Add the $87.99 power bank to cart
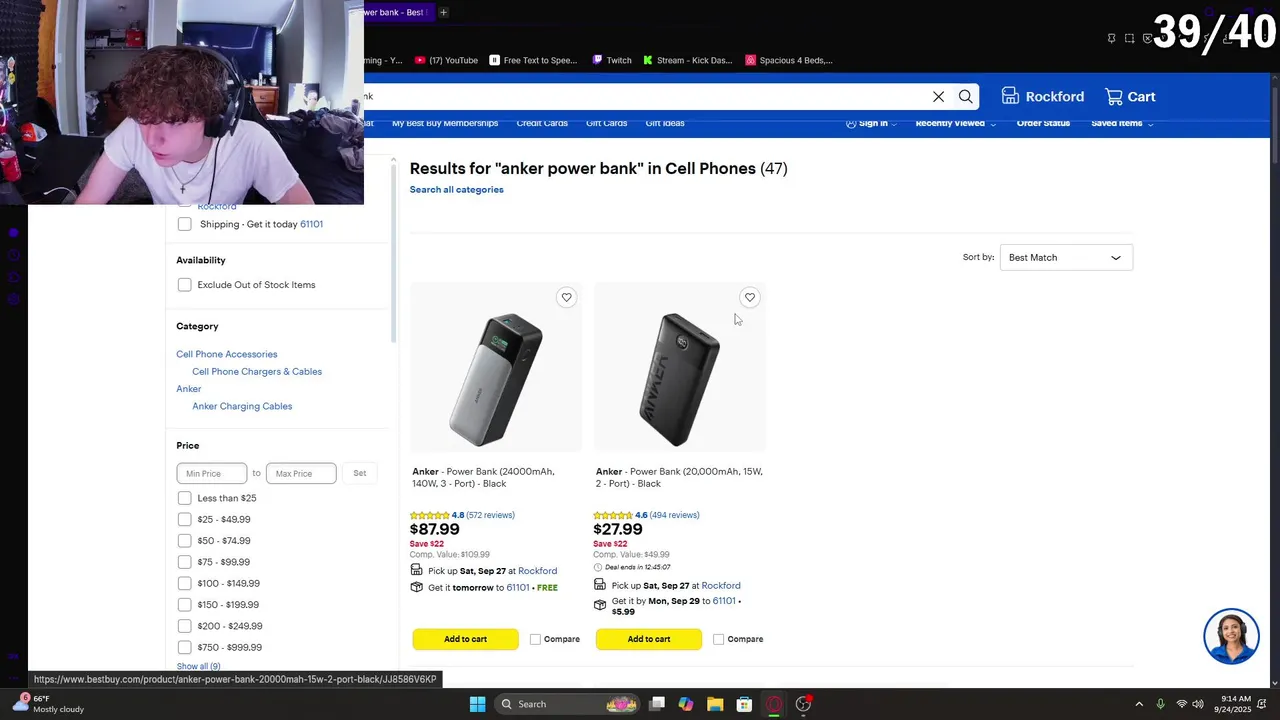The image size is (1280, 720). coord(465,639)
